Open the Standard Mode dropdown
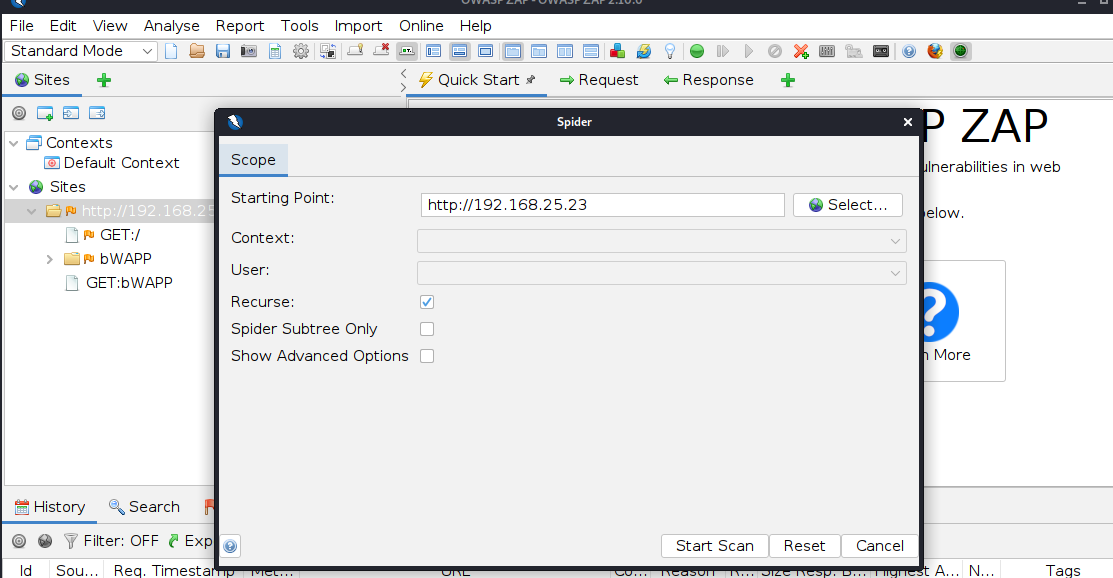 point(80,51)
